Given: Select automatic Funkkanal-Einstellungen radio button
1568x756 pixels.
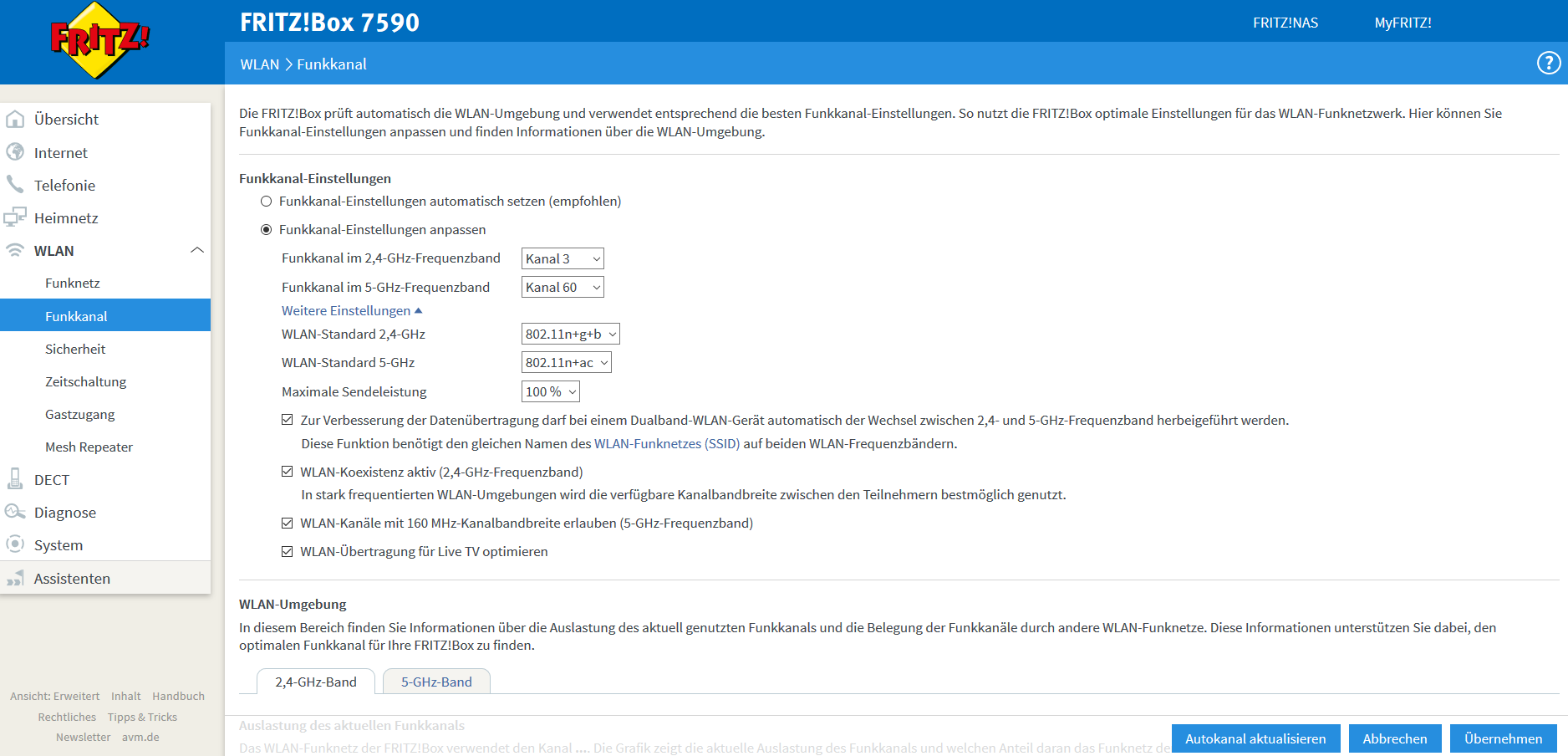Looking at the screenshot, I should pyautogui.click(x=266, y=202).
